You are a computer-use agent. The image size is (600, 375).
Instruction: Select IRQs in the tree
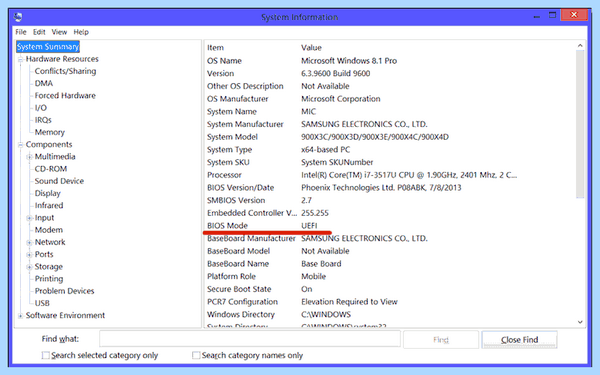(x=43, y=120)
